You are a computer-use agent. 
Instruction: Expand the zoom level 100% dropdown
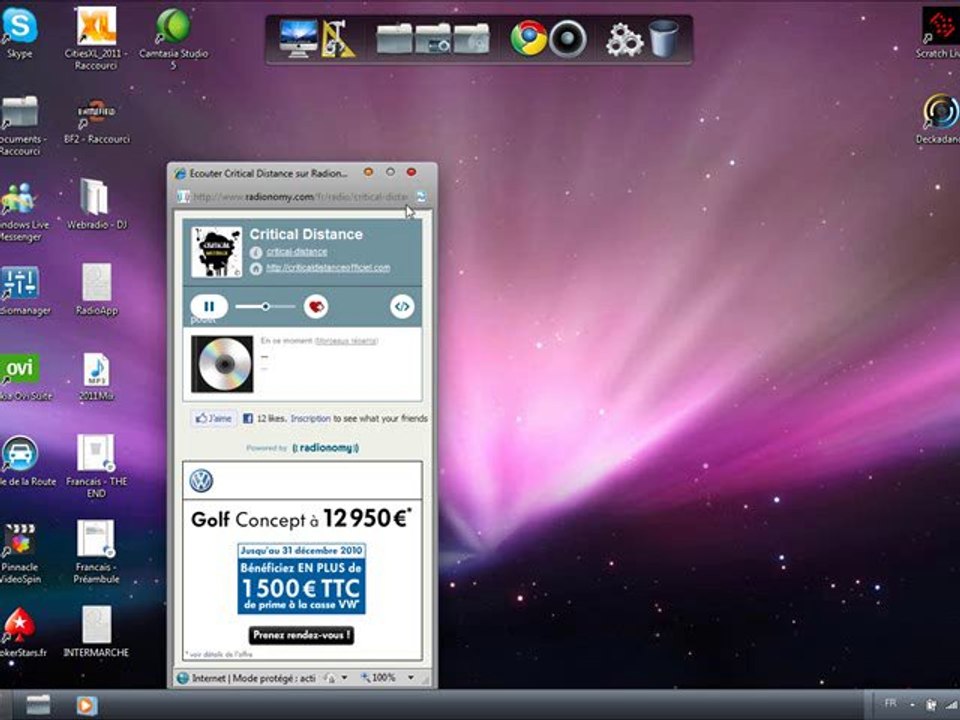[x=410, y=678]
